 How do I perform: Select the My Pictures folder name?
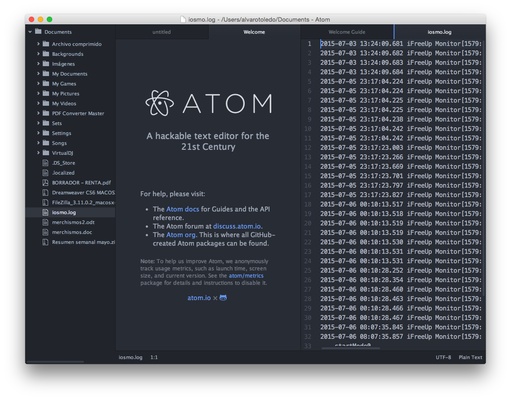coord(66,94)
